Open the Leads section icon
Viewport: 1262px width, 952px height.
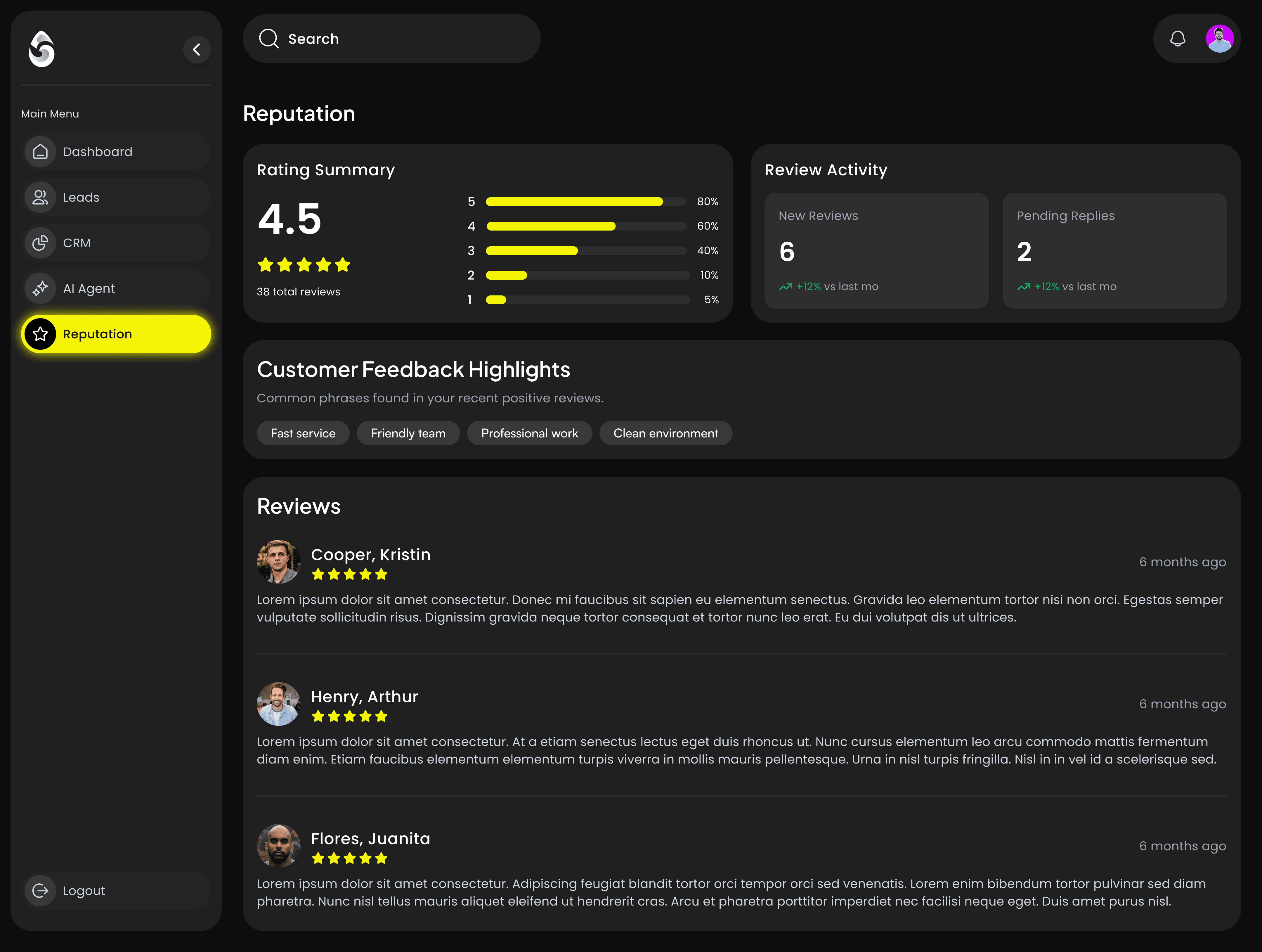(40, 197)
